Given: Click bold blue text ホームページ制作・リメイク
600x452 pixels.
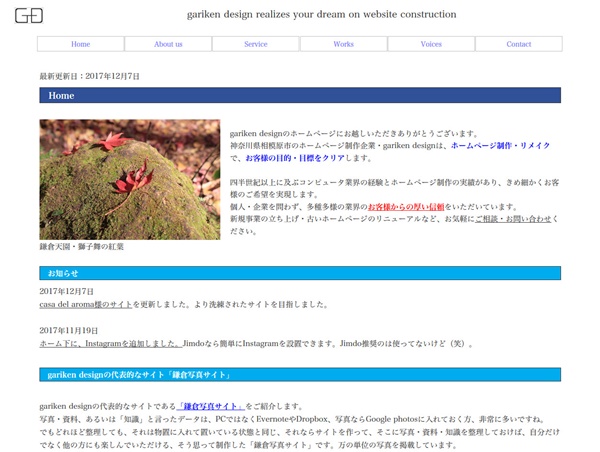Looking at the screenshot, I should pyautogui.click(x=501, y=146).
